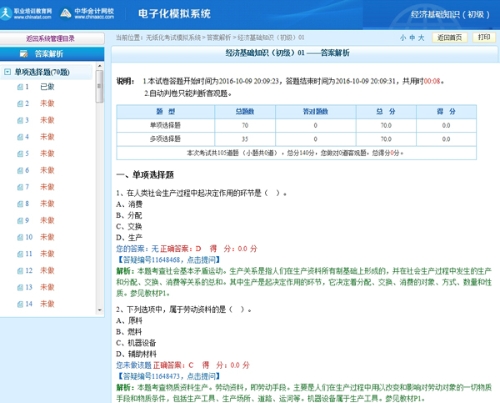The image size is (500, 403).
Task: Click the 总题数 column header
Action: [245, 112]
